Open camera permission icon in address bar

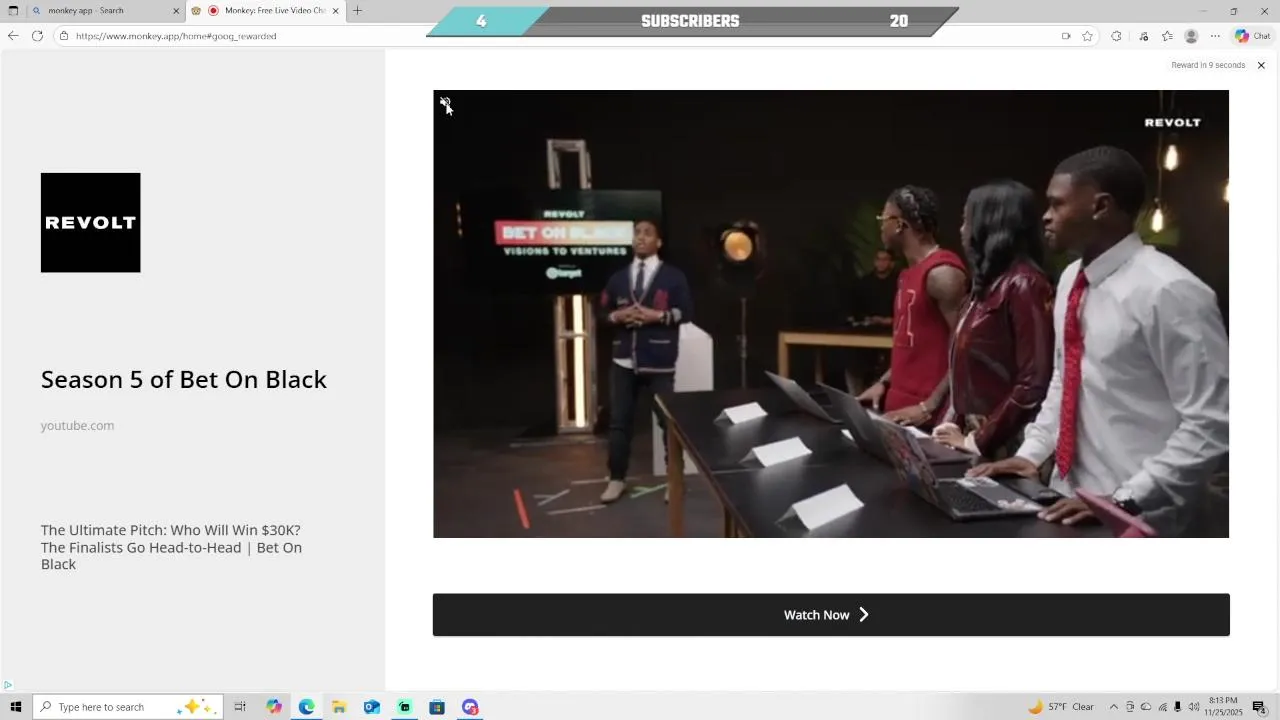(x=1066, y=36)
